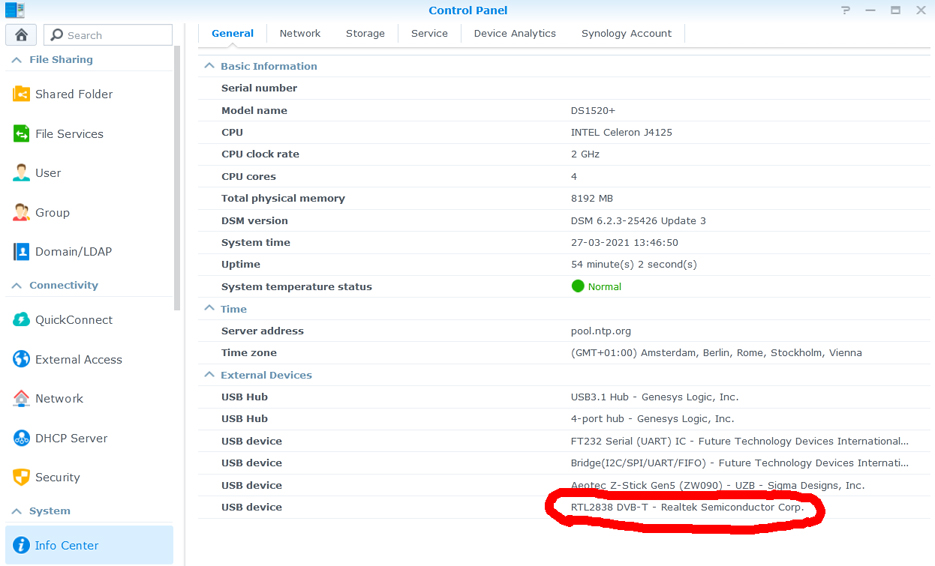Maximize the Control Panel window

[x=896, y=10]
